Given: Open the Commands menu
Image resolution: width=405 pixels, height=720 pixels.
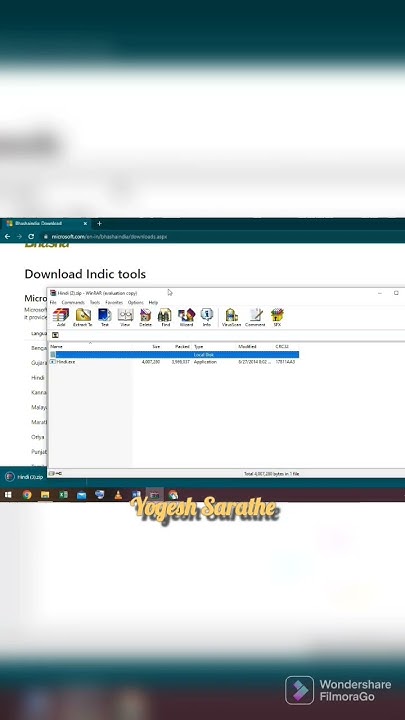Looking at the screenshot, I should tap(73, 303).
